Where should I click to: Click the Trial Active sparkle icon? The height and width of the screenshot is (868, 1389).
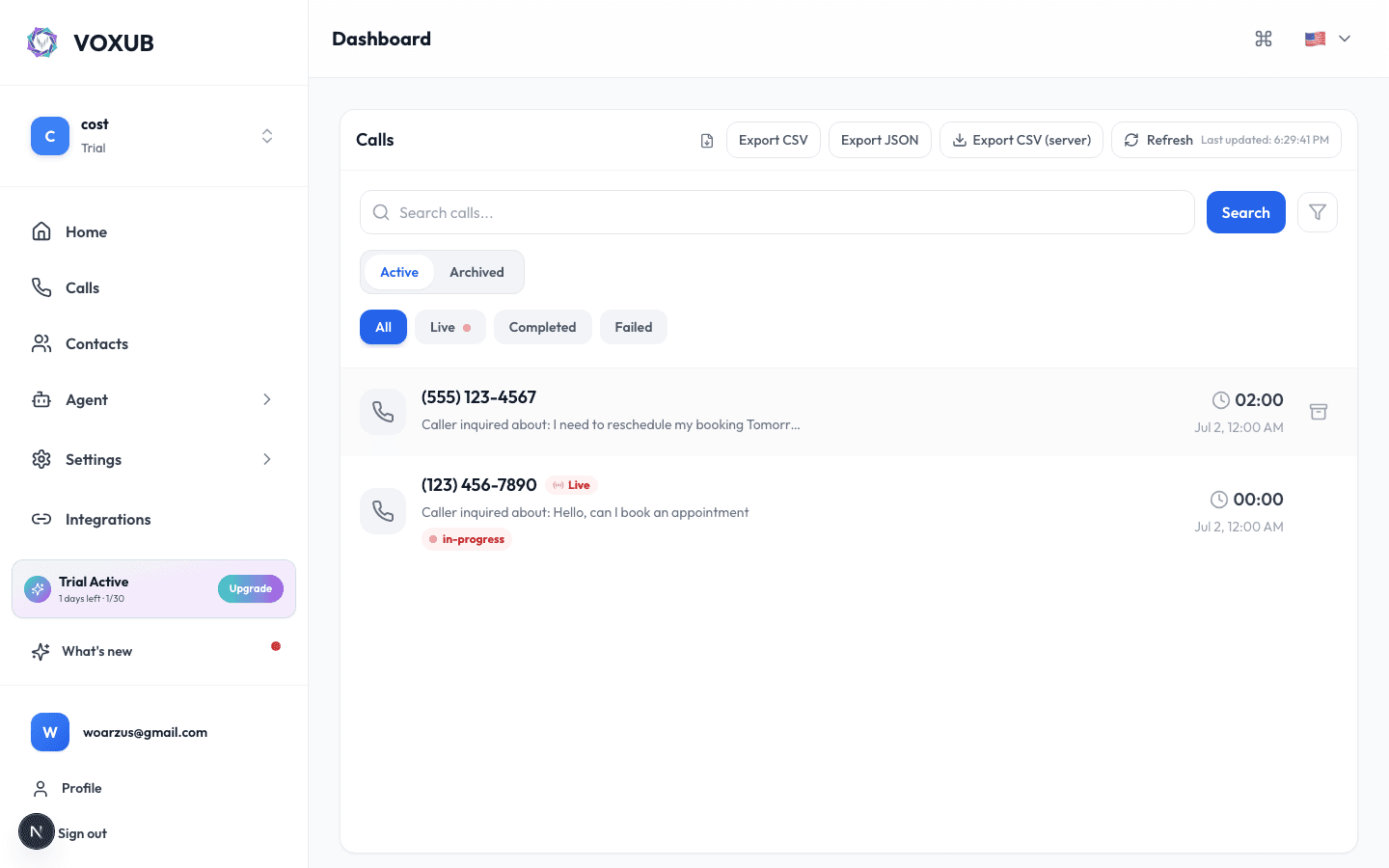[38, 588]
